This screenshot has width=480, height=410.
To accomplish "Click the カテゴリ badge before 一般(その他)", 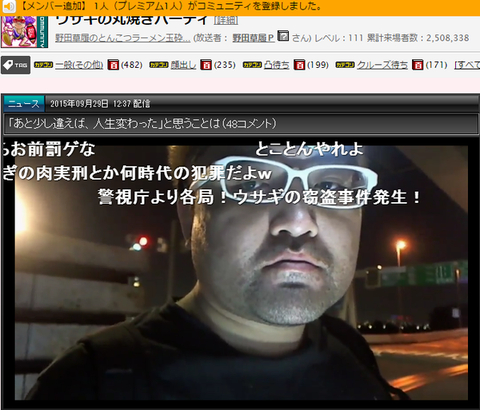I will (x=44, y=65).
